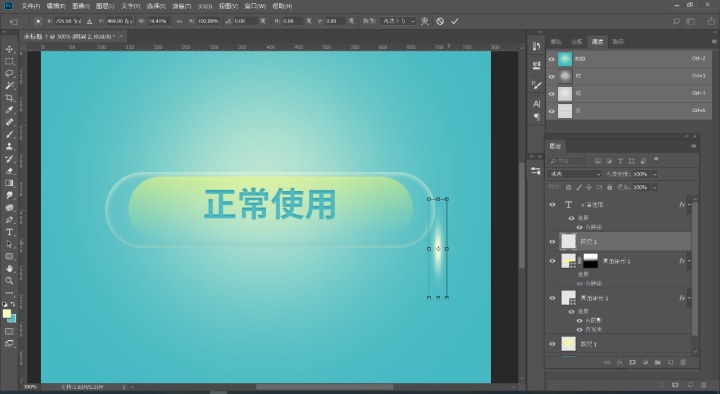
Task: Select the Move tool
Action: [x=9, y=49]
